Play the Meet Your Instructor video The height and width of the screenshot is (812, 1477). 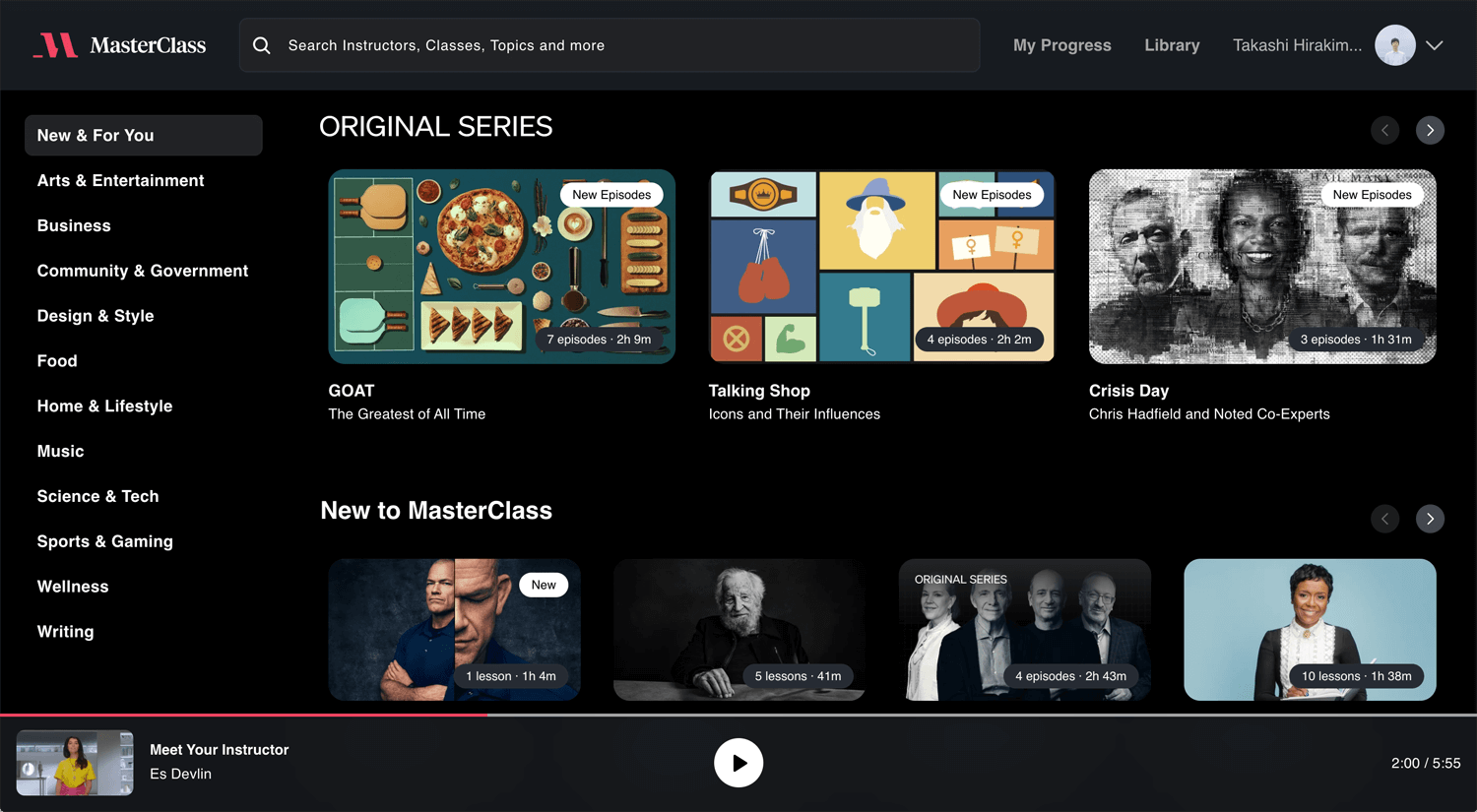(x=738, y=763)
